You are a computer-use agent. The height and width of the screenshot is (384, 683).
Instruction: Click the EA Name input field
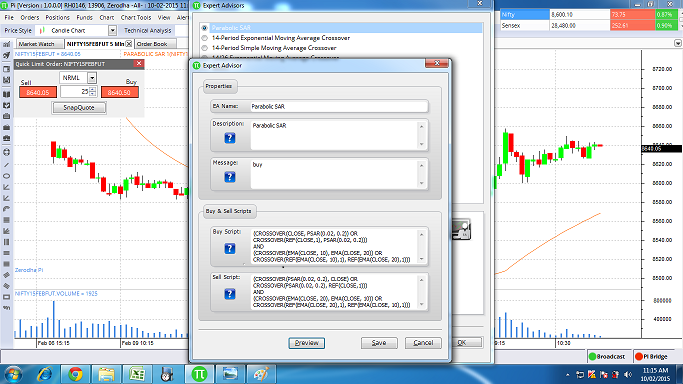click(338, 106)
